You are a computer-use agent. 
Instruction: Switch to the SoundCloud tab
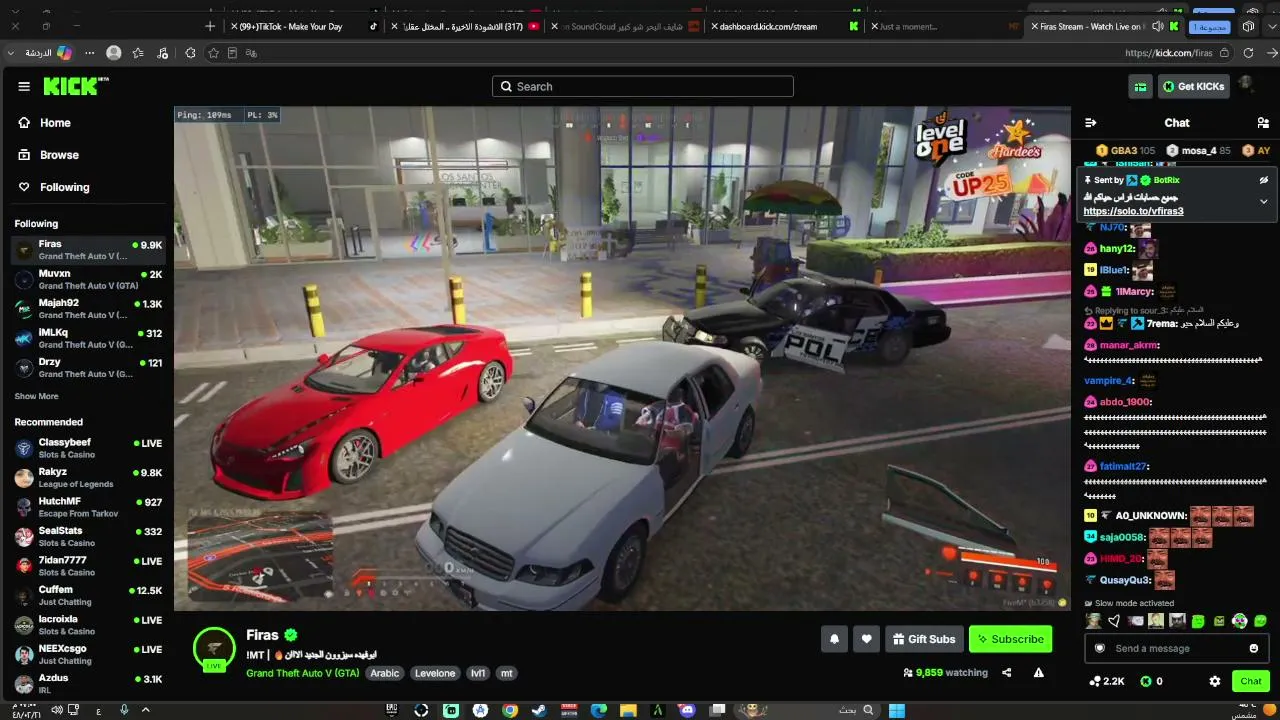[625, 26]
